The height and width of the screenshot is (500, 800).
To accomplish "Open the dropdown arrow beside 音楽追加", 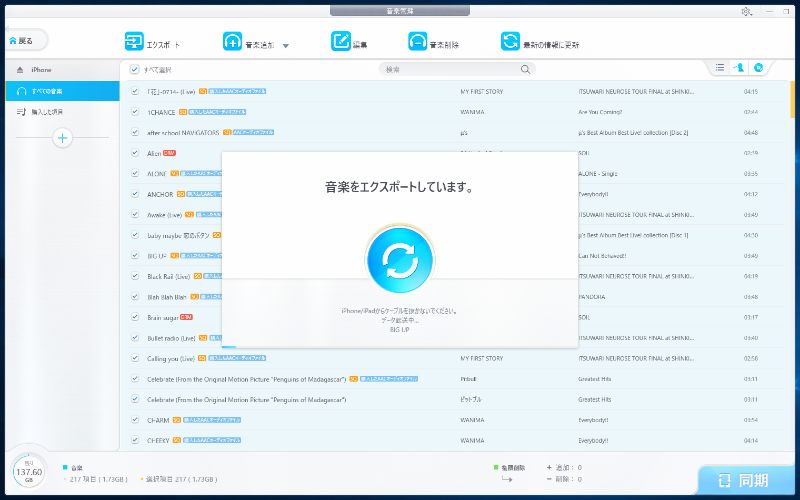I will click(286, 45).
